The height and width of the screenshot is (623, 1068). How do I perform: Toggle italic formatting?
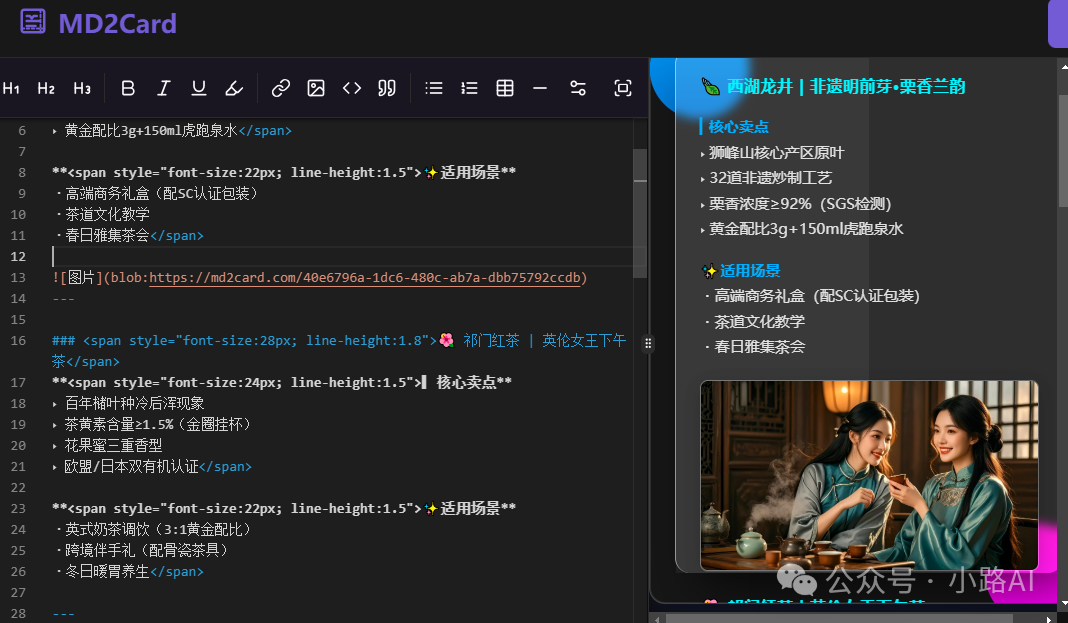point(163,88)
